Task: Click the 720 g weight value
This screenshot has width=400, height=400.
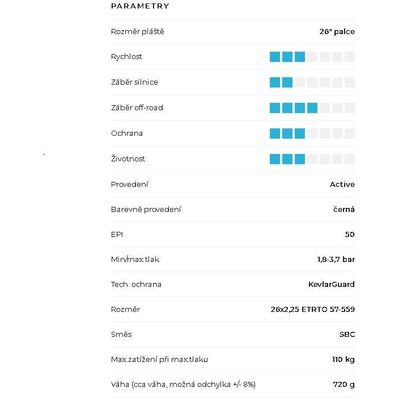Action: coord(344,384)
